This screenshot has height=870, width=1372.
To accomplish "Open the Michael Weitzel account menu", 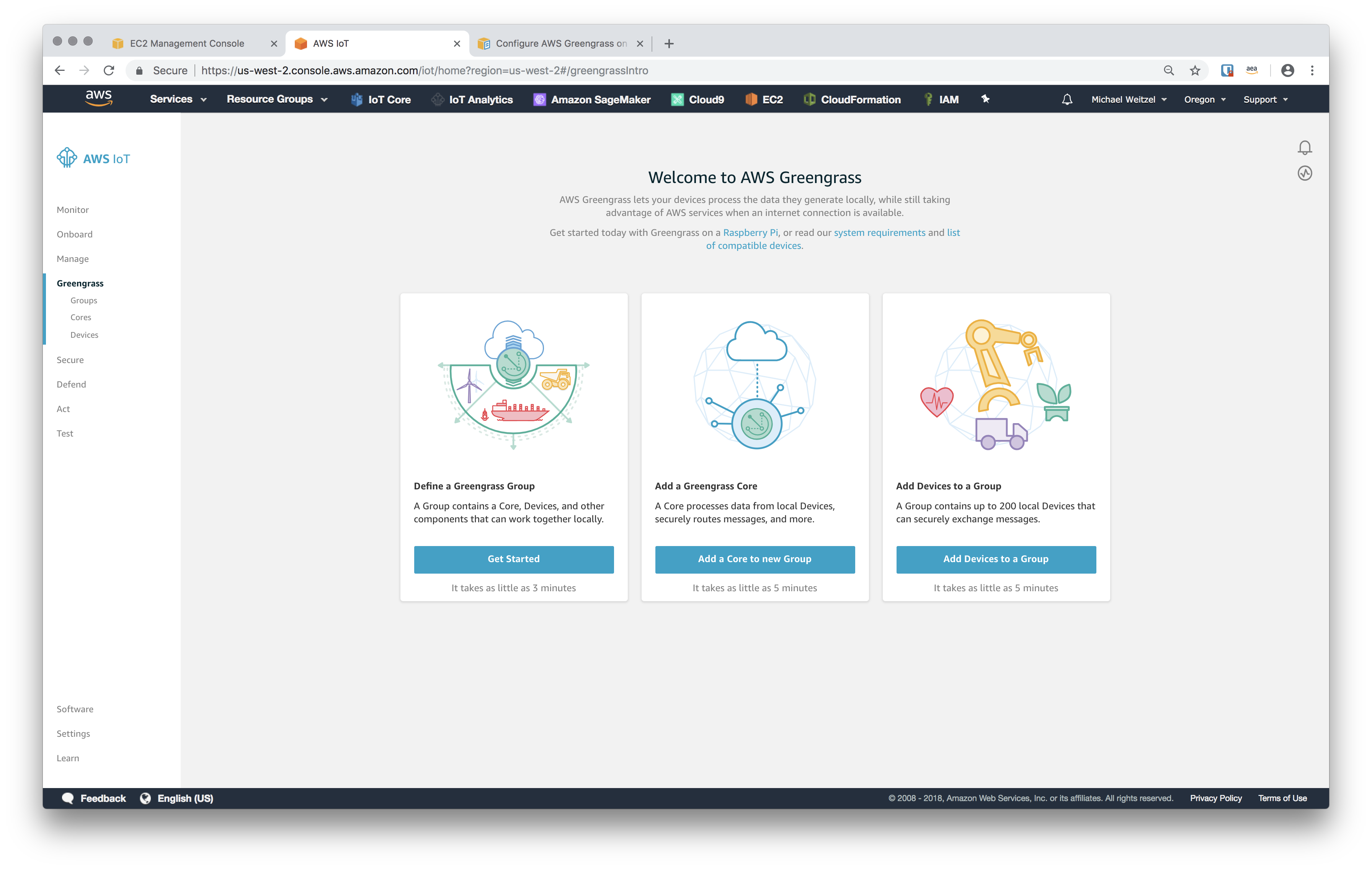I will [1129, 99].
